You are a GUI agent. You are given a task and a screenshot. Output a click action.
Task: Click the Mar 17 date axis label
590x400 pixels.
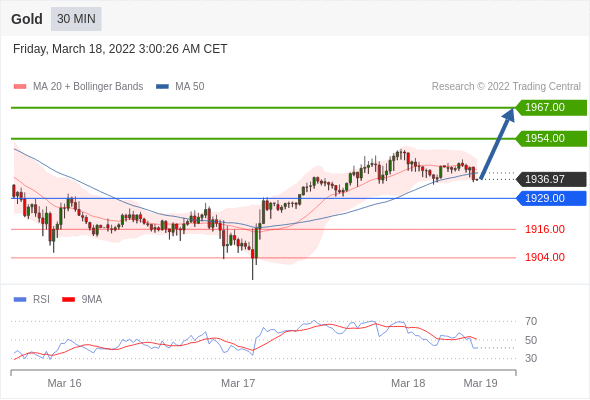tap(238, 383)
